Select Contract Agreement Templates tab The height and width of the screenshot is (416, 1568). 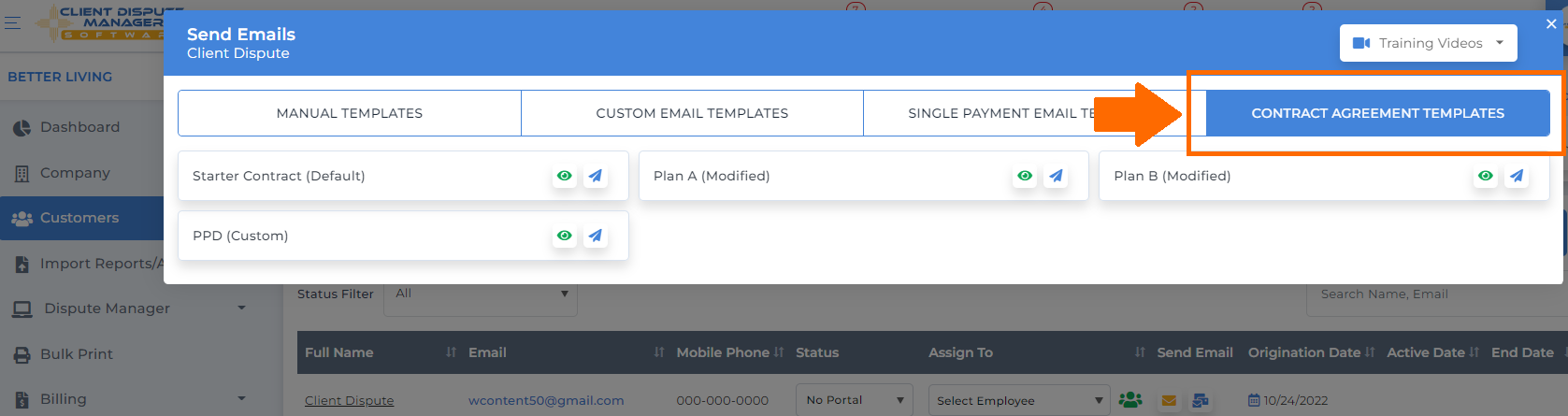[x=1377, y=113]
